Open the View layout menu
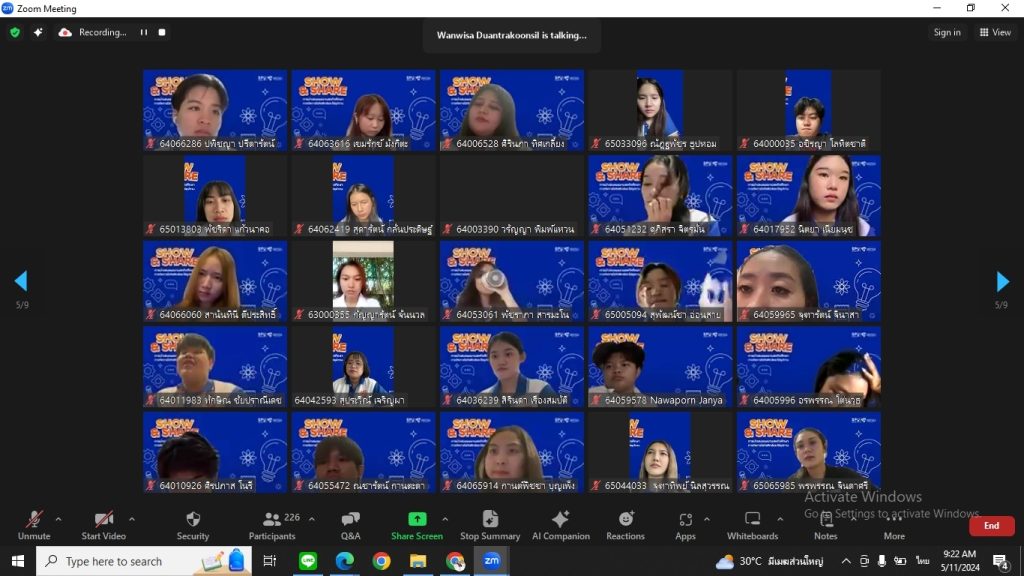 (995, 32)
